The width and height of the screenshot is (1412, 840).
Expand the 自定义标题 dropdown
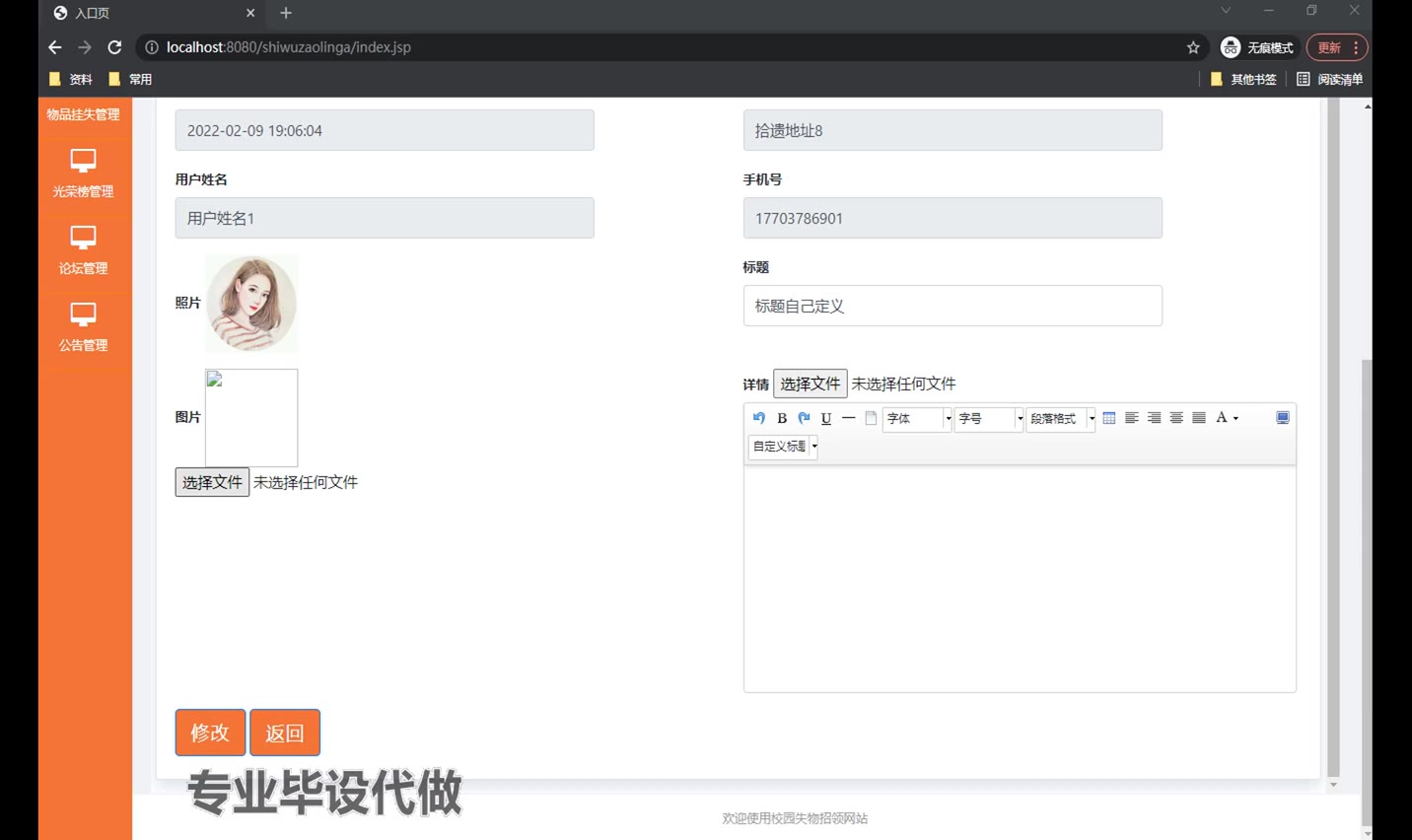[x=783, y=447]
